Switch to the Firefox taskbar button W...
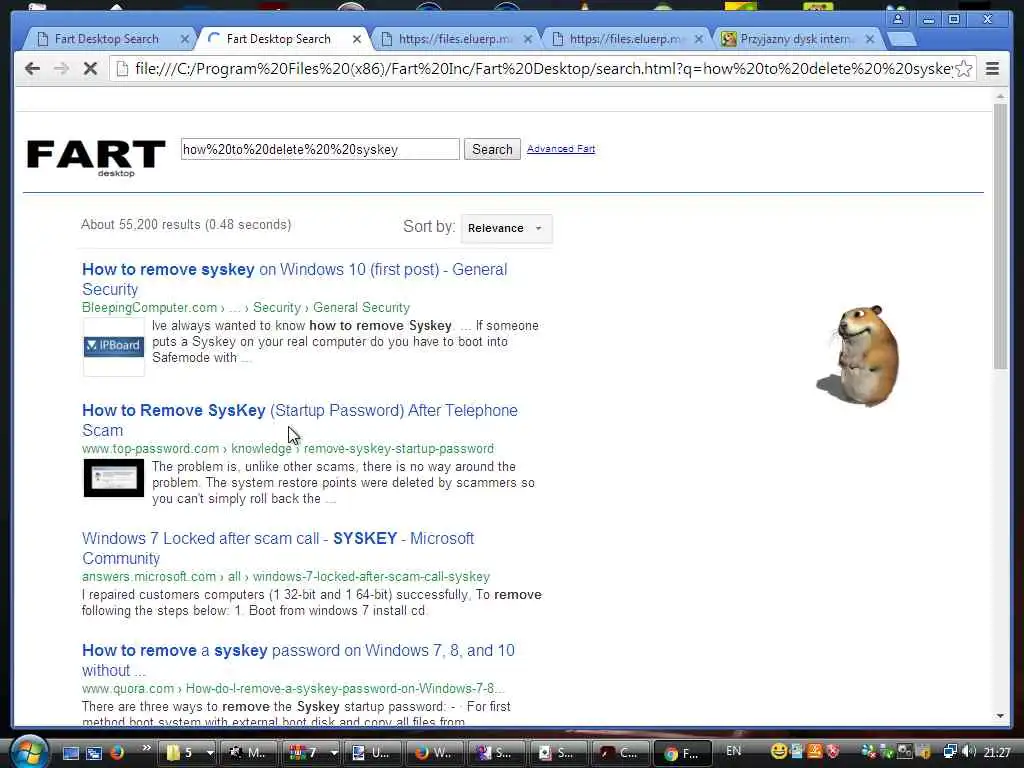1024x768 pixels. pyautogui.click(x=434, y=753)
